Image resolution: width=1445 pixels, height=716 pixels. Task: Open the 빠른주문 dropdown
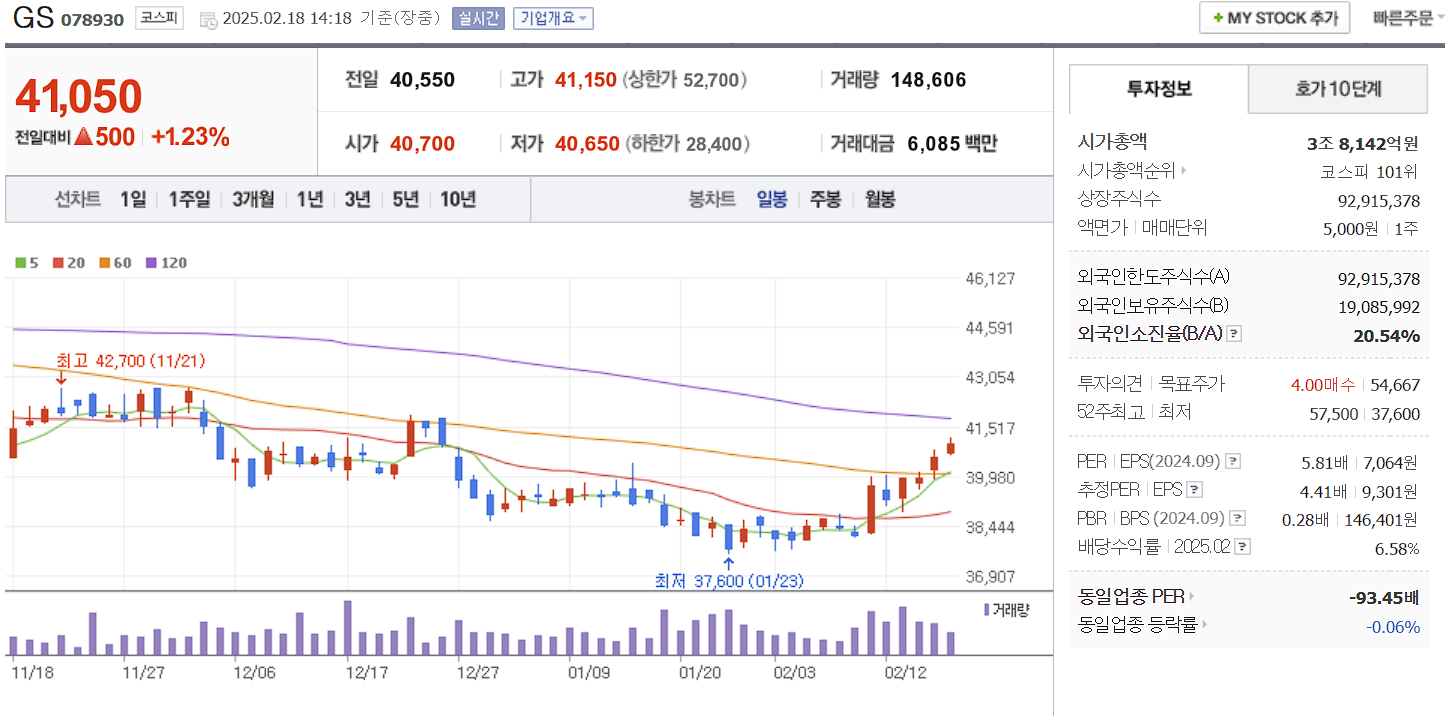pyautogui.click(x=1402, y=17)
